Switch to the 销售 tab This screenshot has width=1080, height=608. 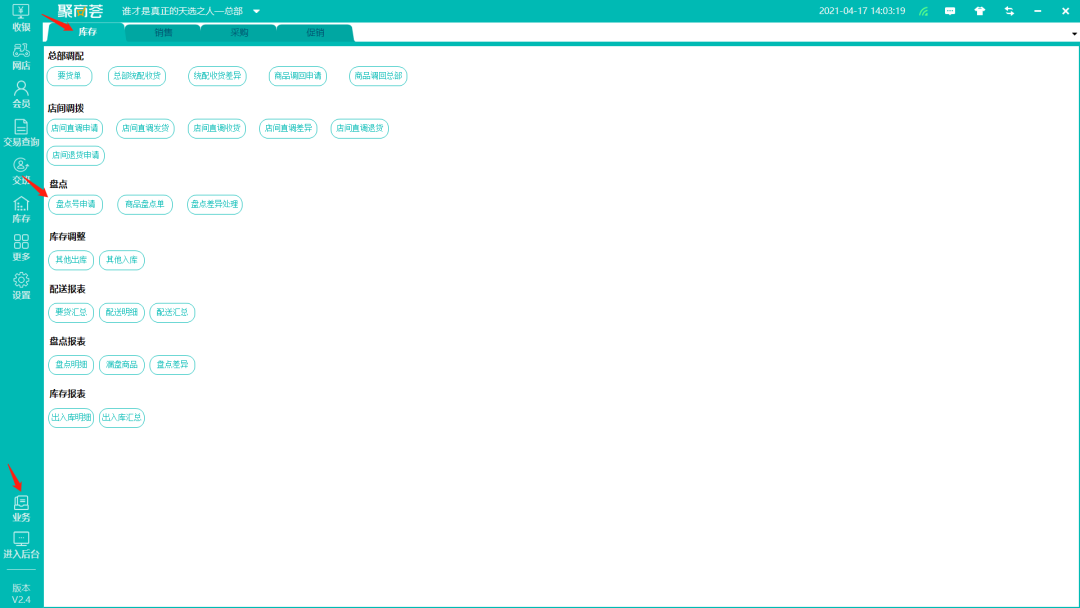click(x=163, y=32)
